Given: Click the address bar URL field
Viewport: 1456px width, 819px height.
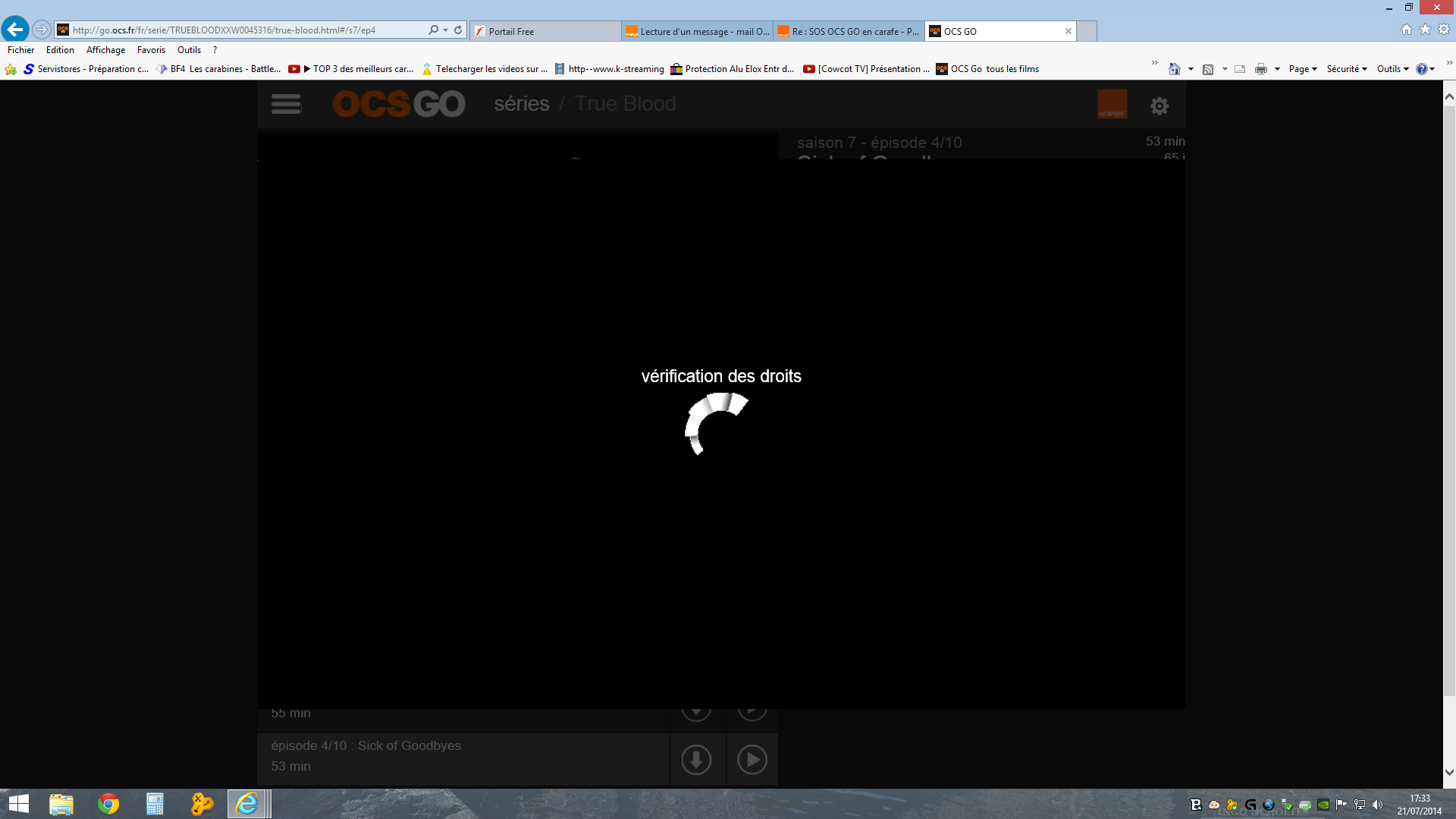Looking at the screenshot, I should point(246,30).
